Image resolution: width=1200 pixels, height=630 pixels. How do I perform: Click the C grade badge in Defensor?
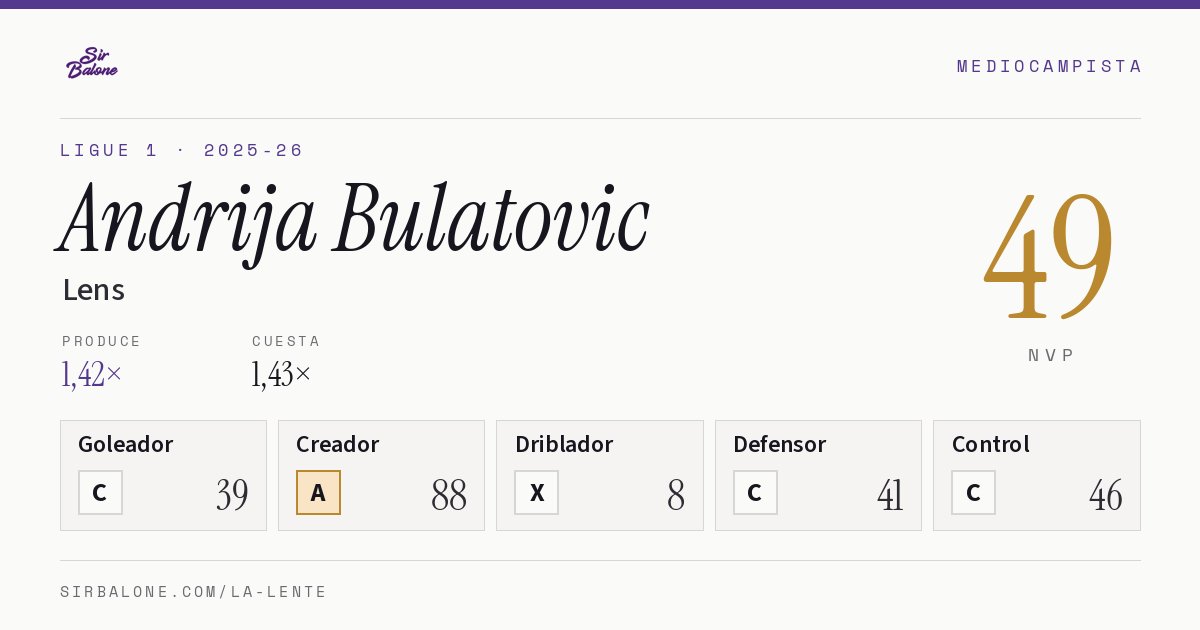[755, 493]
